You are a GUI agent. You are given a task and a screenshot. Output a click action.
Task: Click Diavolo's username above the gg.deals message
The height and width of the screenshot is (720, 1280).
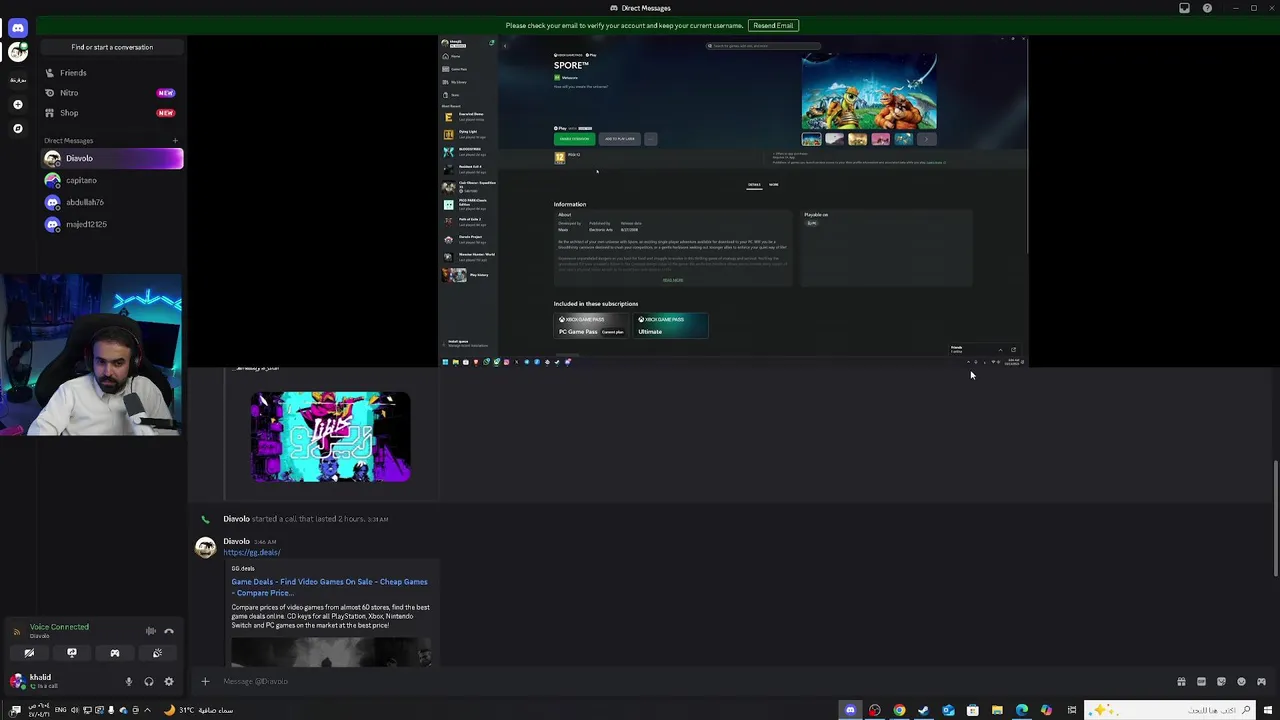click(x=236, y=542)
